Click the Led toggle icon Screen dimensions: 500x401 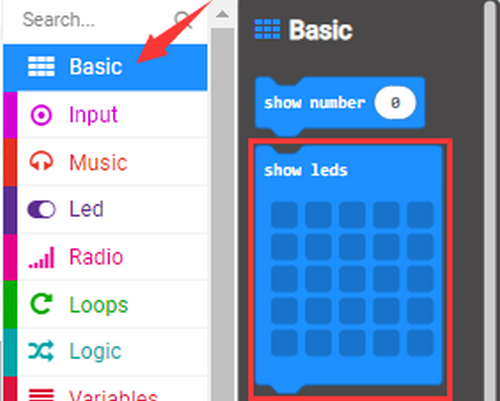41,209
